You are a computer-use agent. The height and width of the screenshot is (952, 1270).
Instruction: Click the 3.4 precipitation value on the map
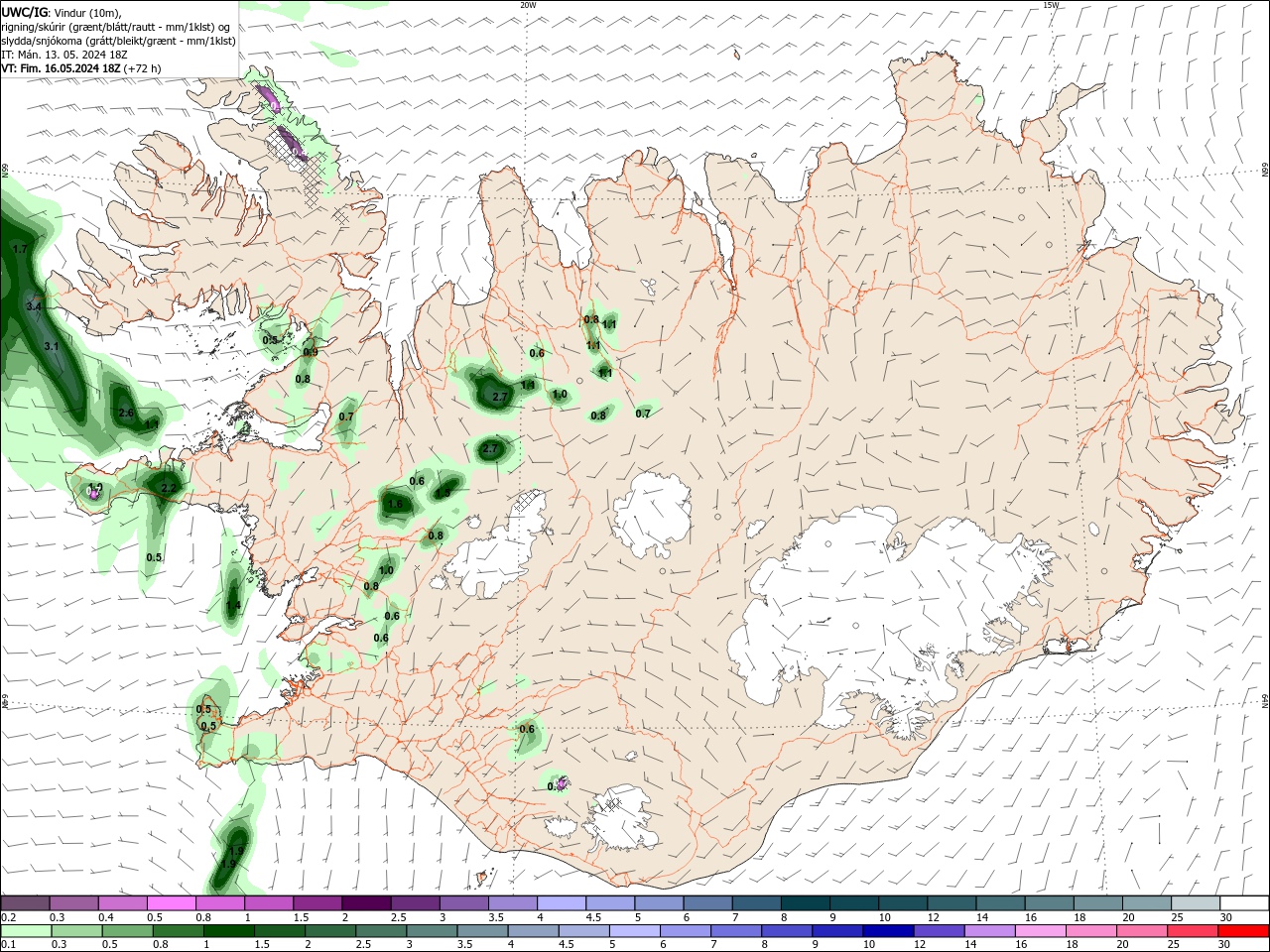[34, 306]
